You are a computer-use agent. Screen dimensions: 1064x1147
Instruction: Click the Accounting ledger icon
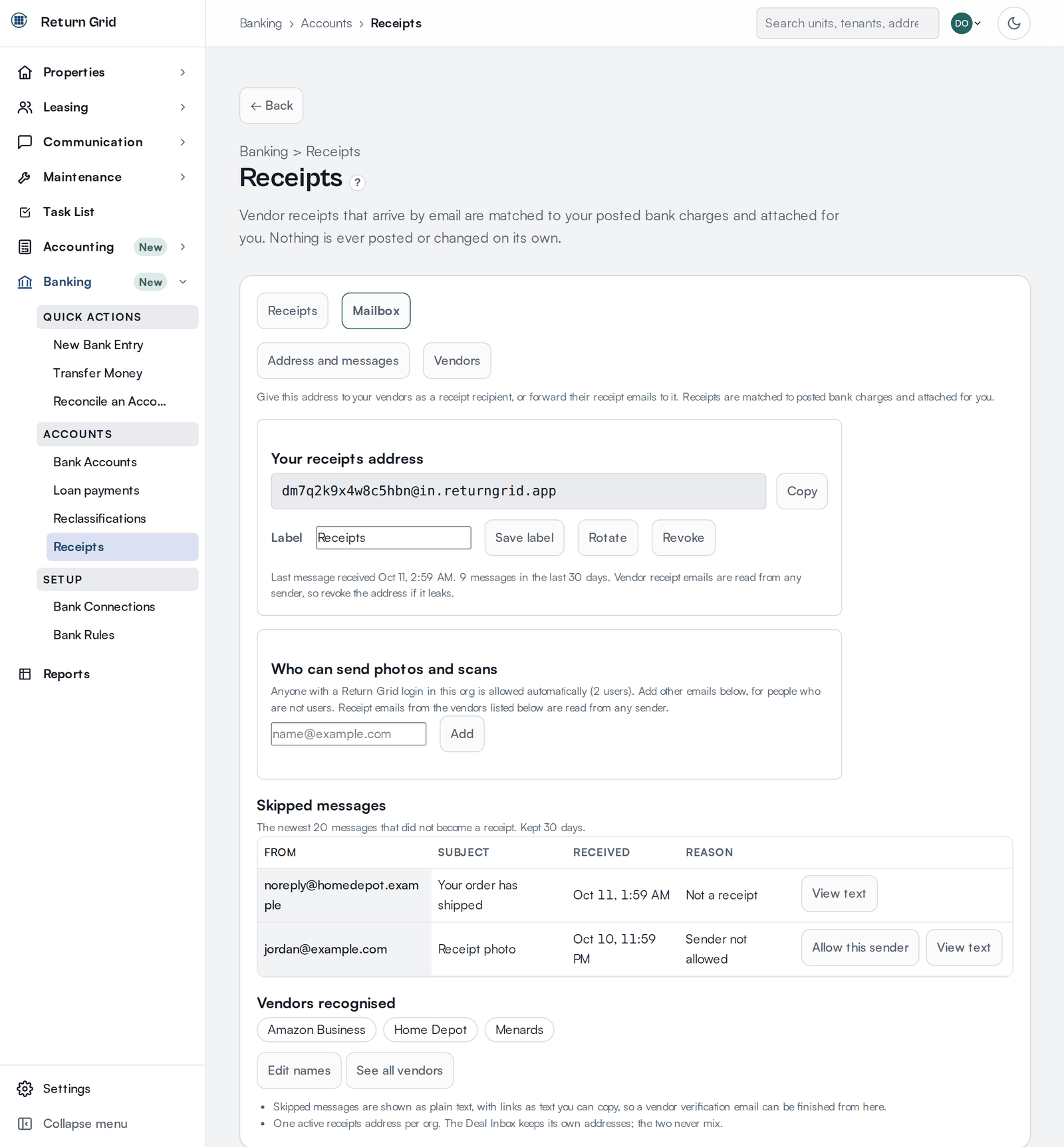point(25,247)
